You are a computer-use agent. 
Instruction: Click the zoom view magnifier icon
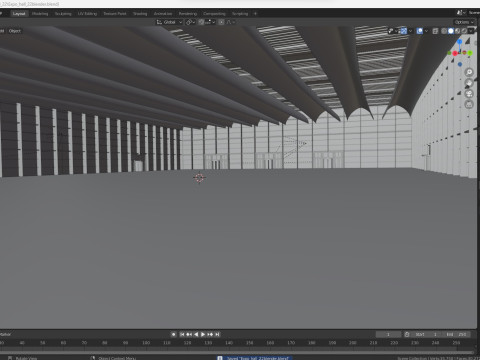pyautogui.click(x=469, y=72)
